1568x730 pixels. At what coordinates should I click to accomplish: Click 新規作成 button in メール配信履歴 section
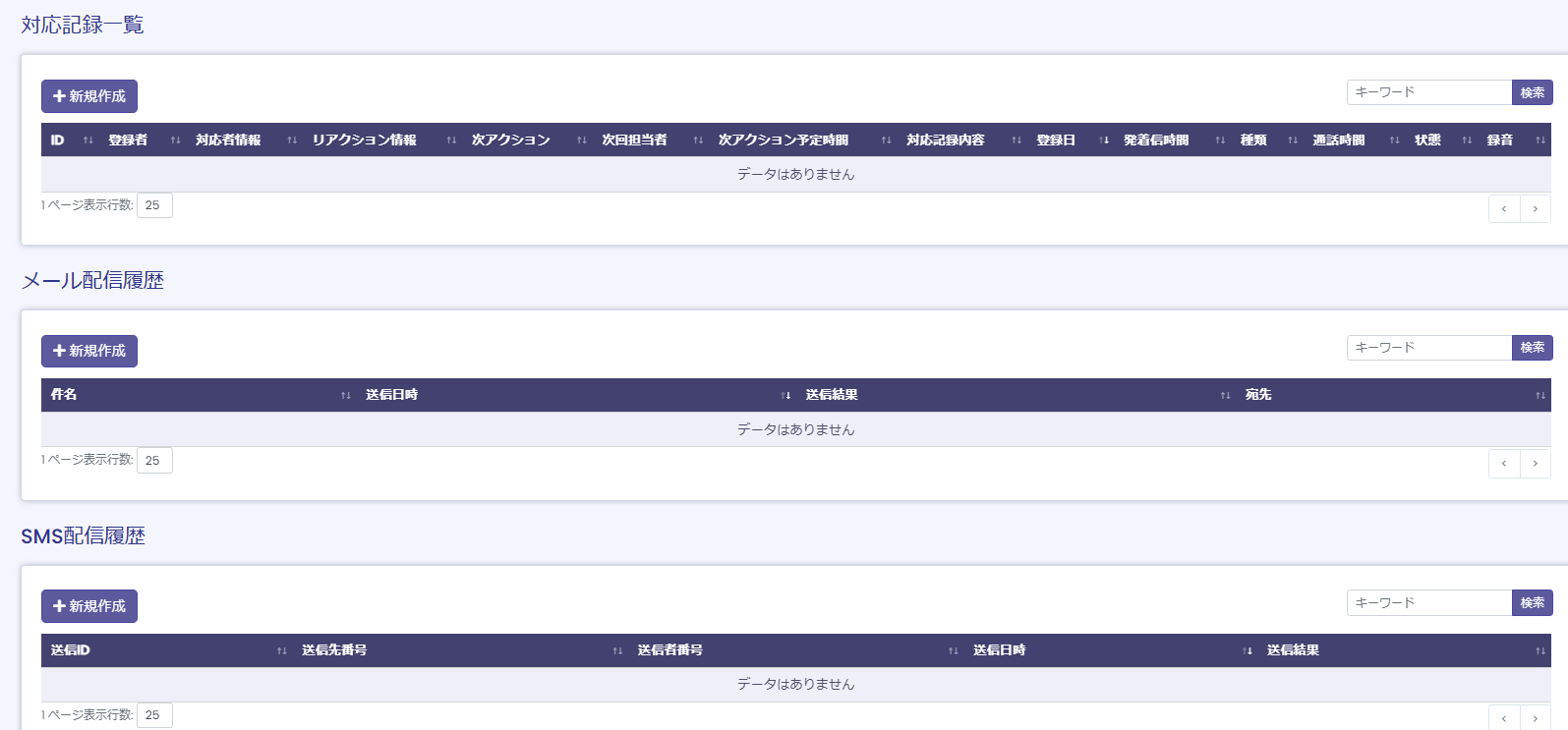89,351
